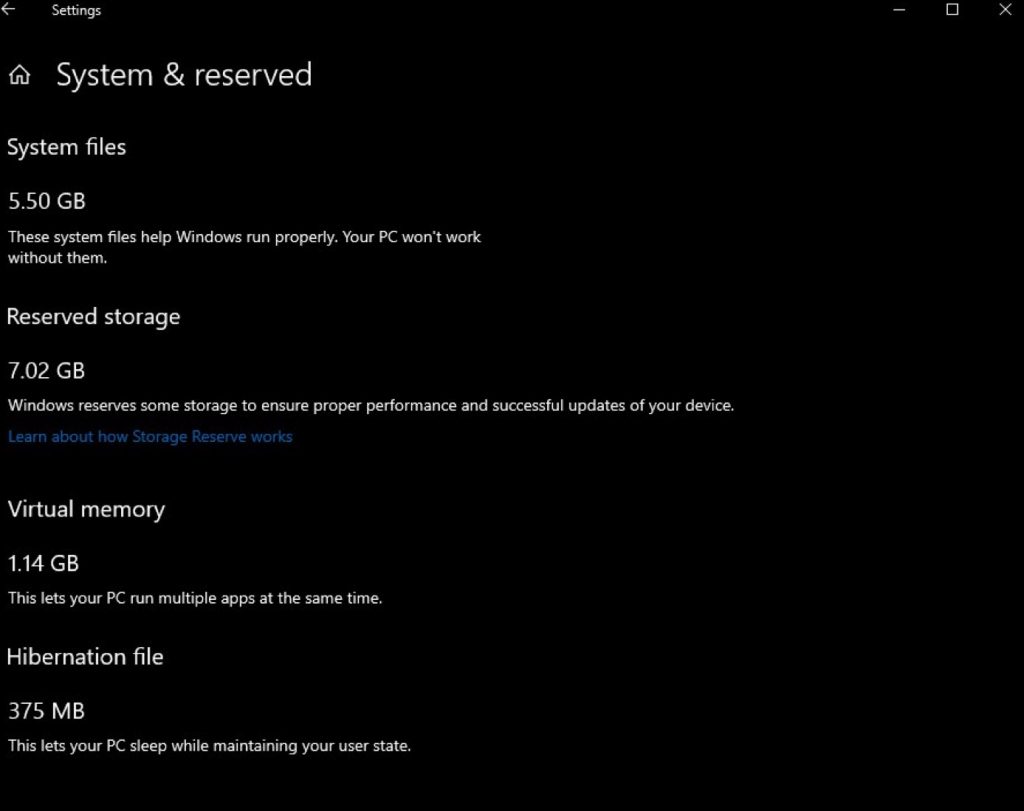The height and width of the screenshot is (811, 1024).
Task: Close the Settings window
Action: click(1005, 10)
